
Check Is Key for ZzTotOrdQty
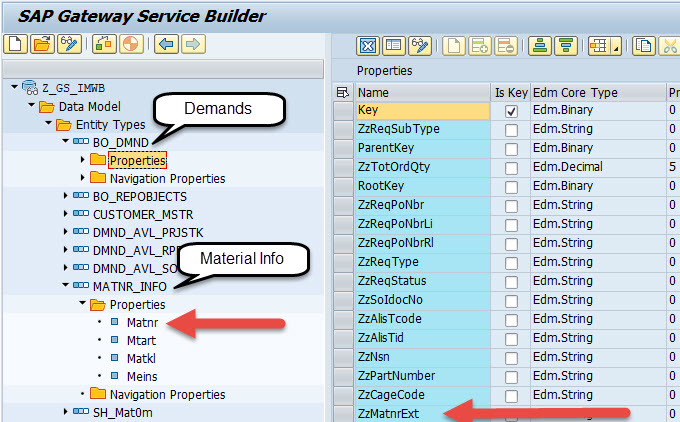[511, 168]
